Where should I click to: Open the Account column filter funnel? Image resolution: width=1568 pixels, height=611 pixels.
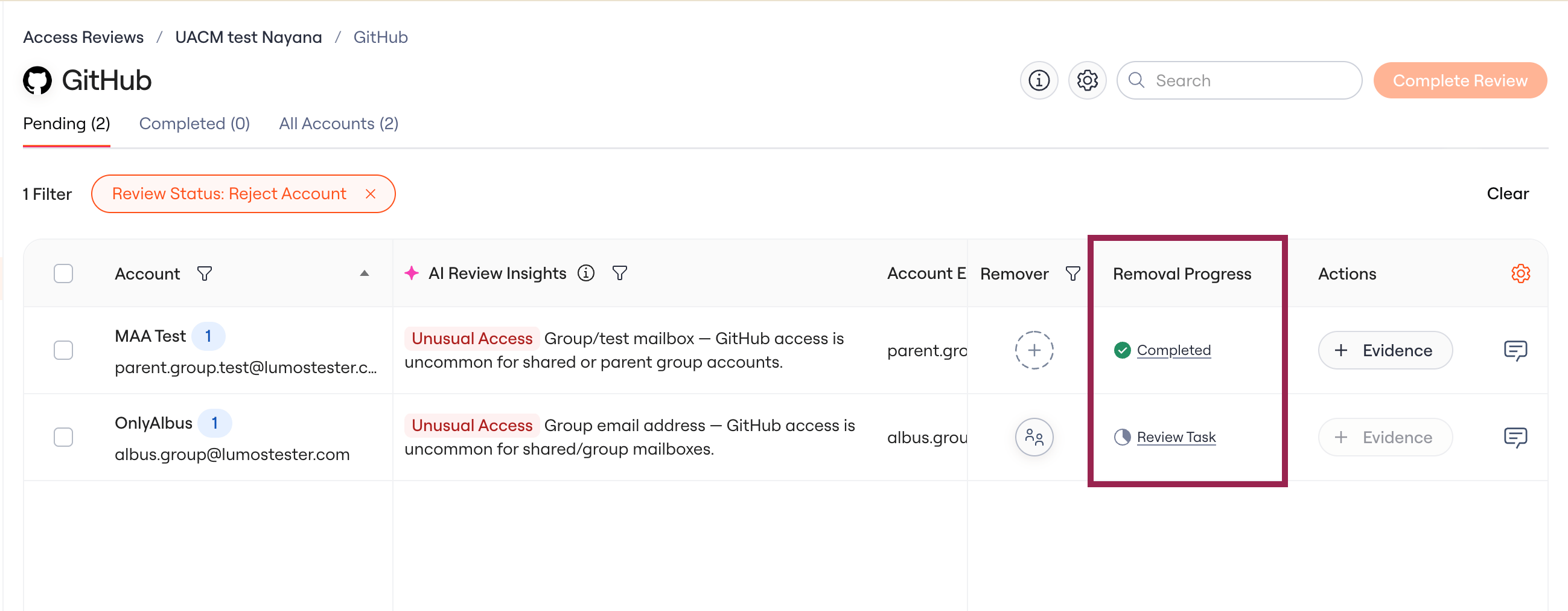click(205, 274)
